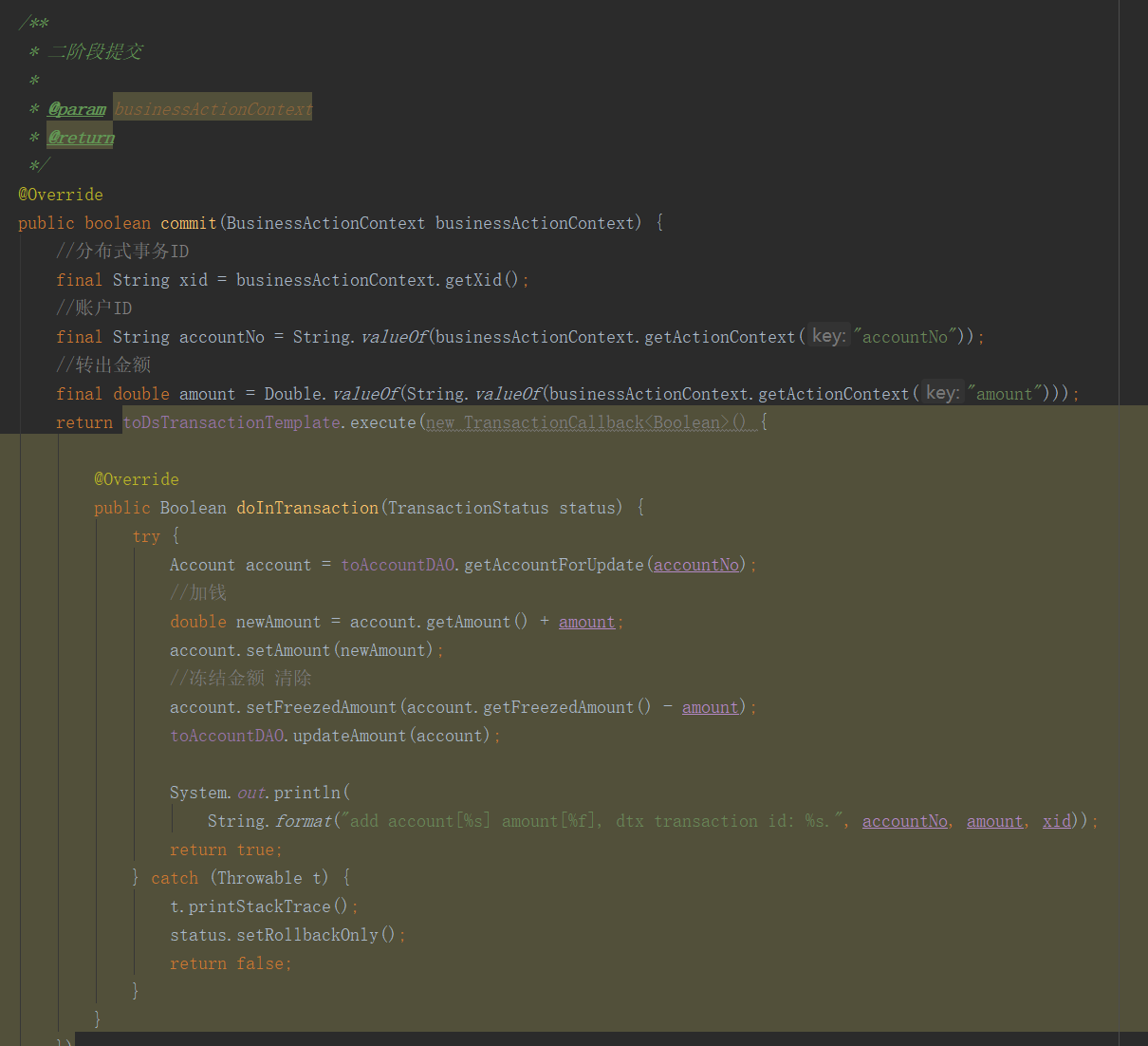The width and height of the screenshot is (1148, 1046).
Task: Click businessActionContext in the Javadoc @param line
Action: point(213,109)
